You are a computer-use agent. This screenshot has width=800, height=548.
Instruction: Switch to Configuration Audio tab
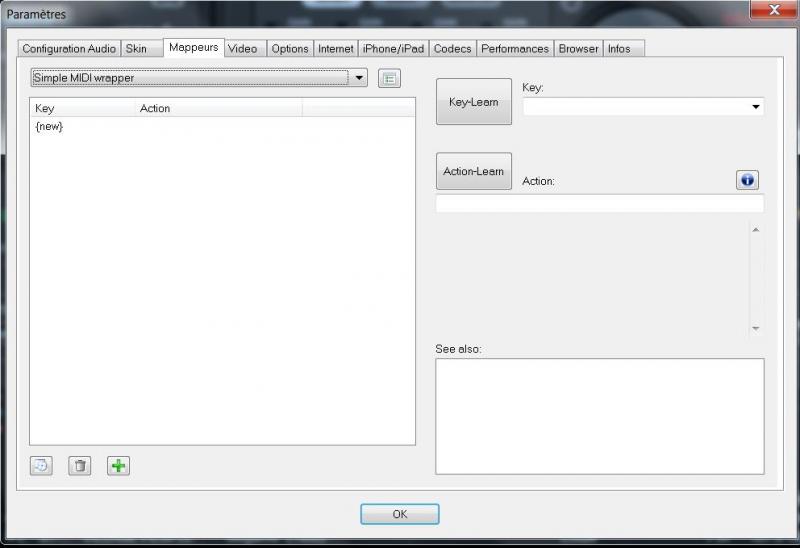(x=69, y=48)
